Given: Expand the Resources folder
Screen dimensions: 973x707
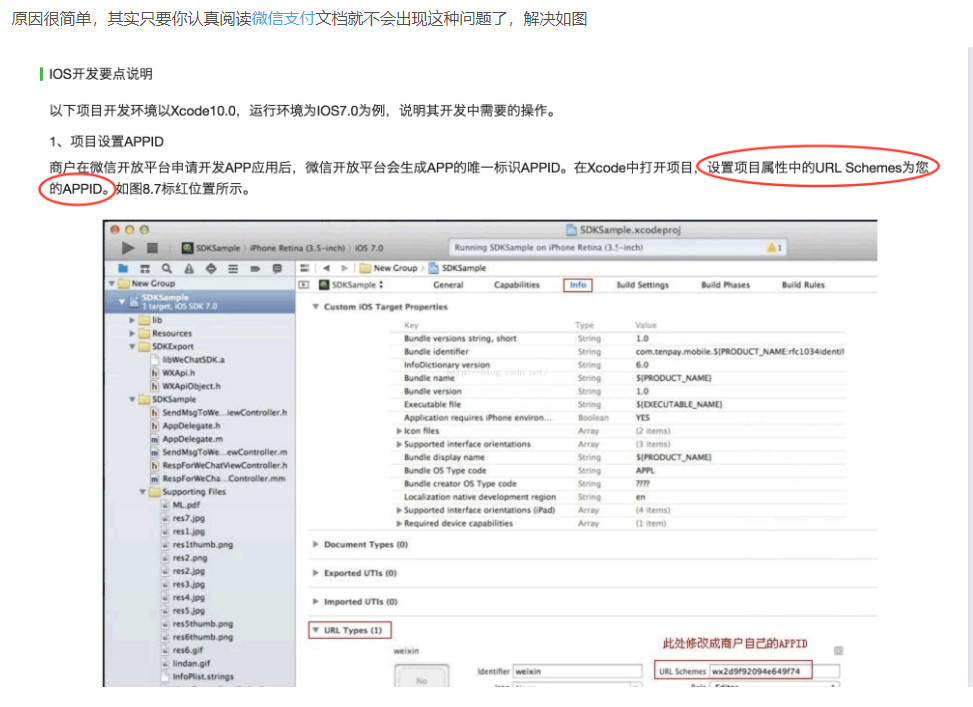Looking at the screenshot, I should (132, 333).
